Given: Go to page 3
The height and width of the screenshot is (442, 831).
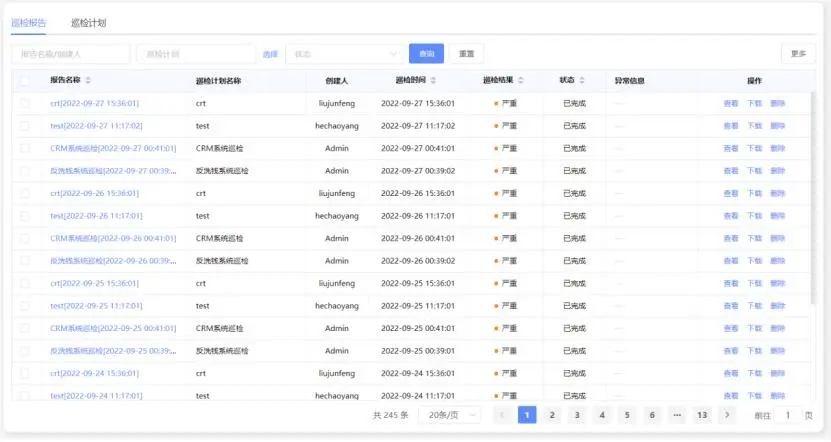Looking at the screenshot, I should point(577,415).
